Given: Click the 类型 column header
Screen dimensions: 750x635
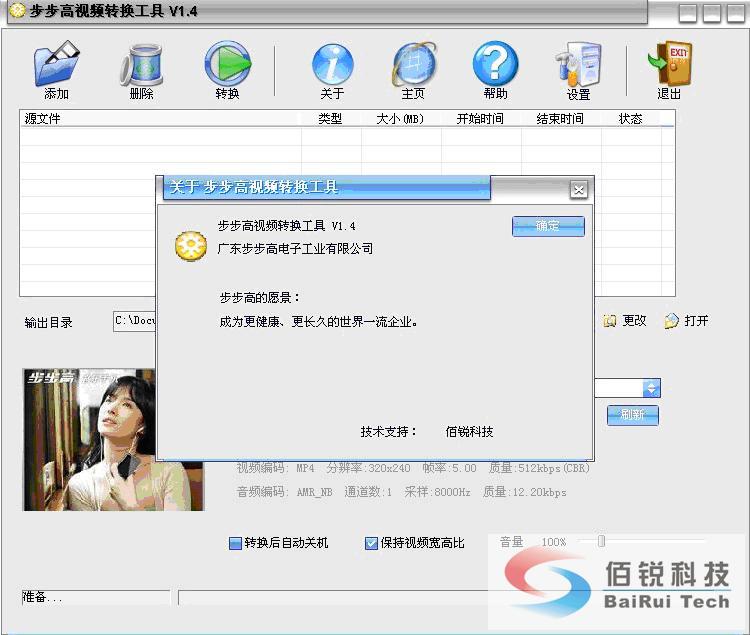Looking at the screenshot, I should pyautogui.click(x=331, y=119).
